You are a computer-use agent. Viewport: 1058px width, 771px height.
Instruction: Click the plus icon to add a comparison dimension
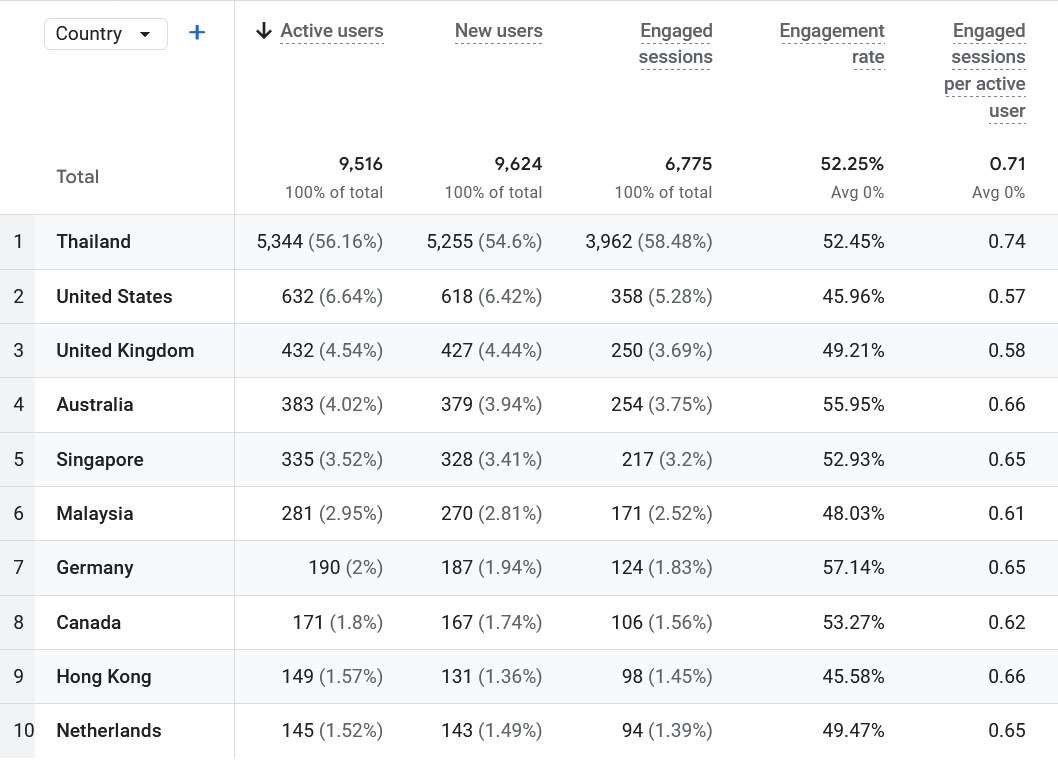(x=197, y=32)
